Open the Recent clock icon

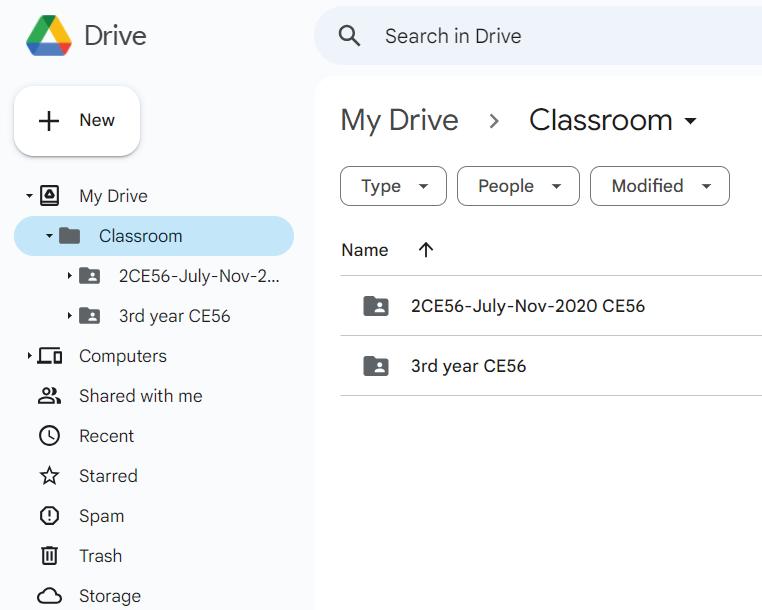coord(49,436)
